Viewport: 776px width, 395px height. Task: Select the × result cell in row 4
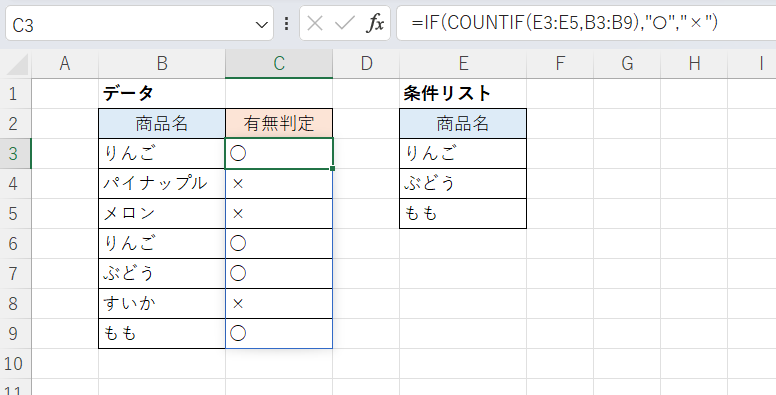(x=279, y=184)
